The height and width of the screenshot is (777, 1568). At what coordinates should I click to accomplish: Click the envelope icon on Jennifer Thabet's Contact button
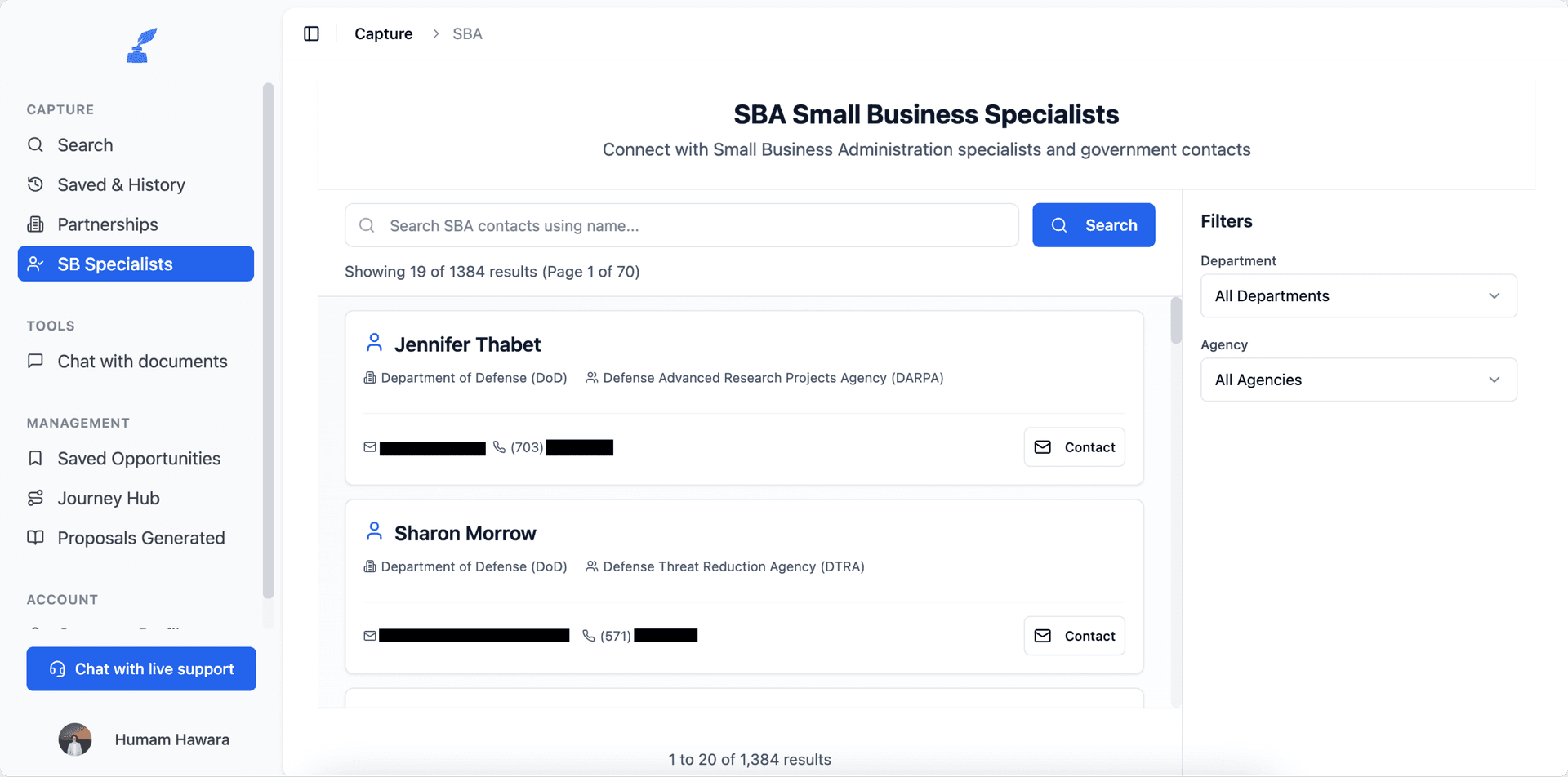[1042, 446]
